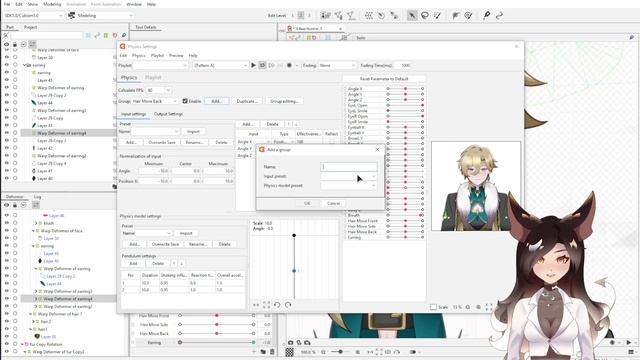
Task: Toggle the Enable checkbox for the group
Action: 185,101
